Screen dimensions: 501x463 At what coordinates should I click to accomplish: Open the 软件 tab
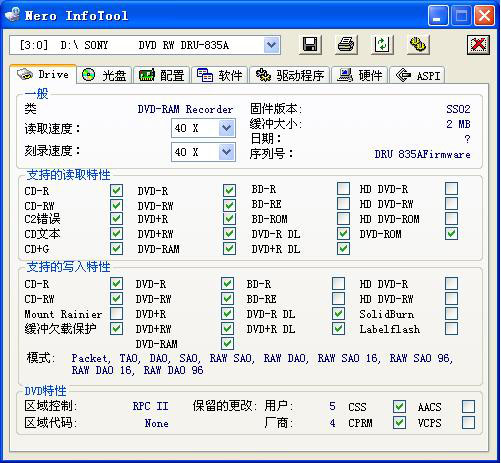(x=219, y=75)
